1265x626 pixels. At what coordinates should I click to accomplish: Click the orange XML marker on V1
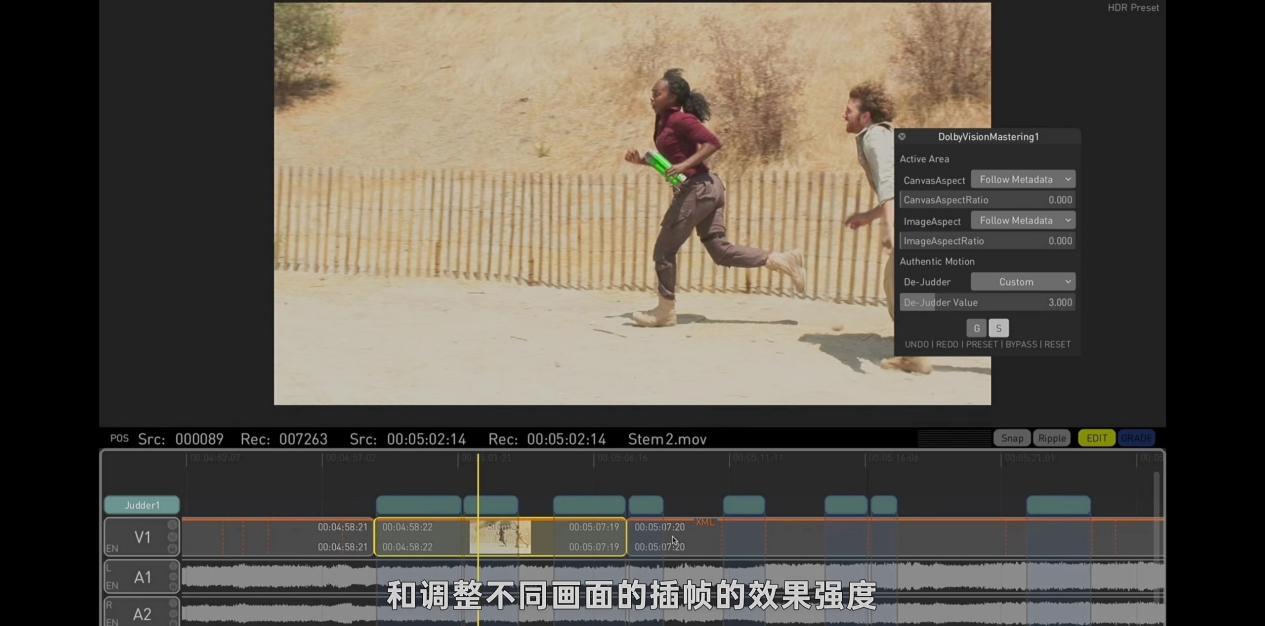pos(705,522)
